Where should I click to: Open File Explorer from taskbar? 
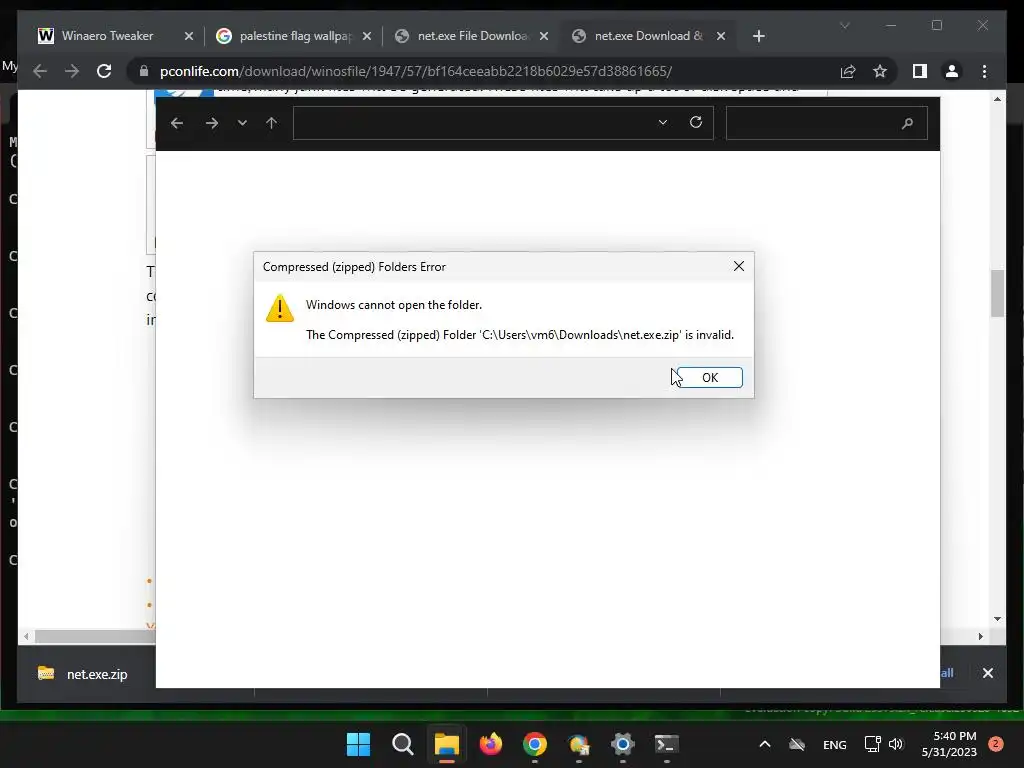coord(447,744)
